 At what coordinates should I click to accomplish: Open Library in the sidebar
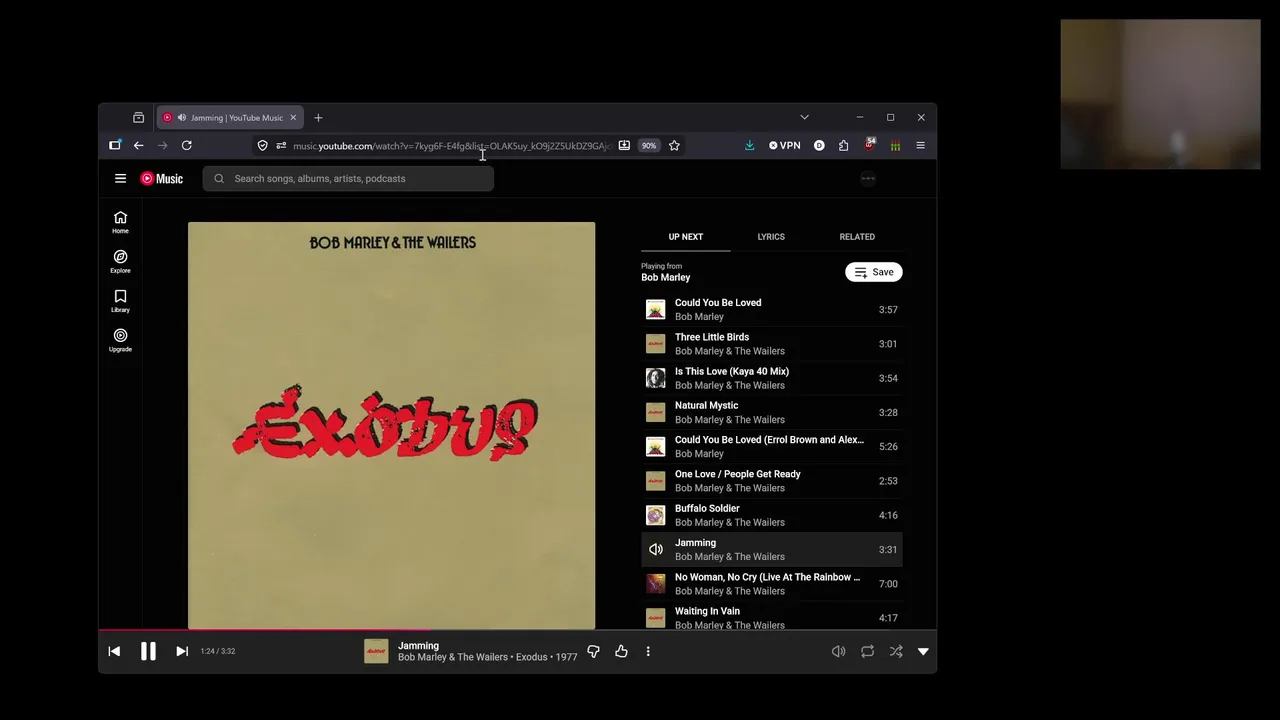(x=120, y=301)
